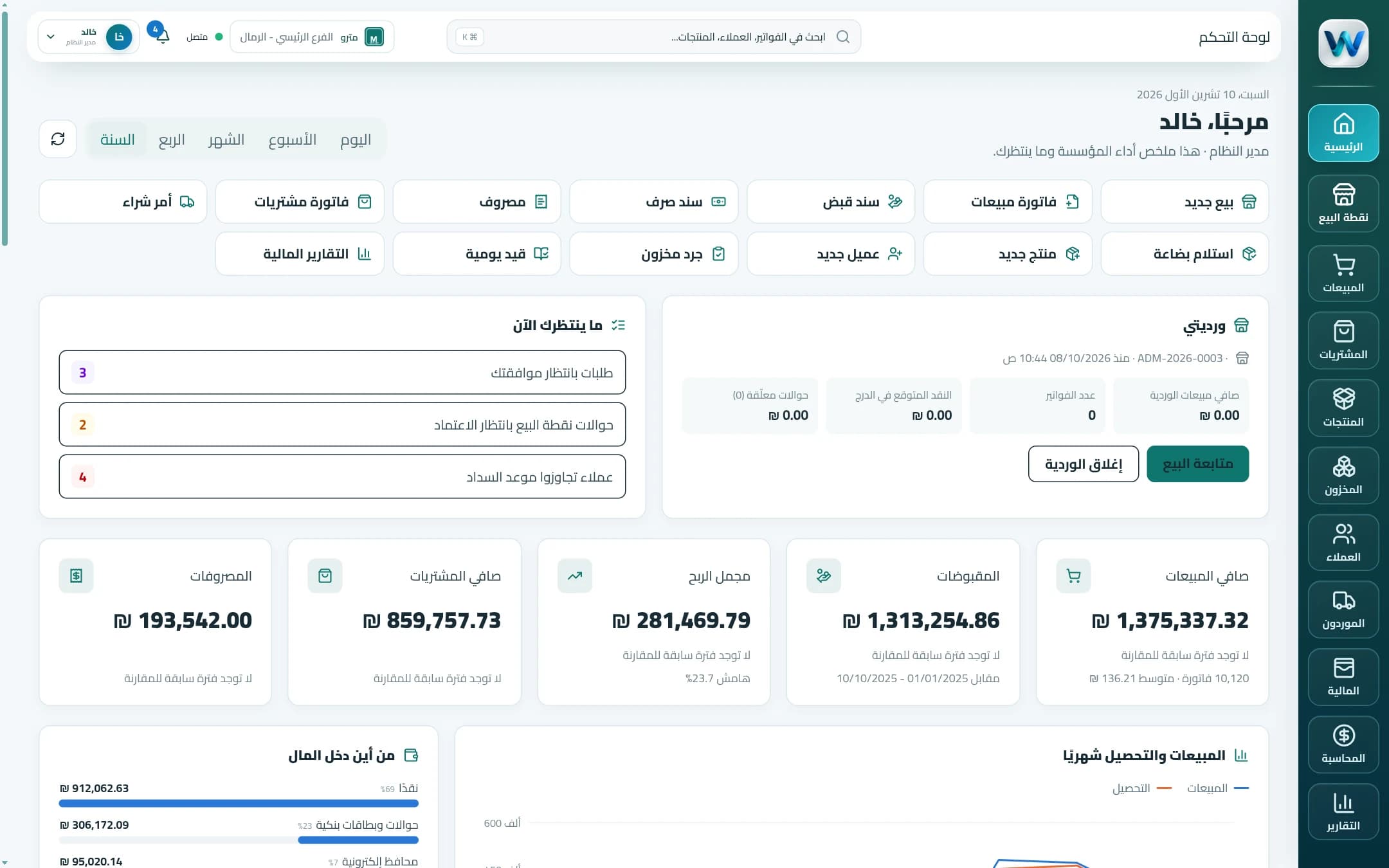Screen dimensions: 1389x868
Task: Add a عميل جديد new customer
Action: (831, 254)
